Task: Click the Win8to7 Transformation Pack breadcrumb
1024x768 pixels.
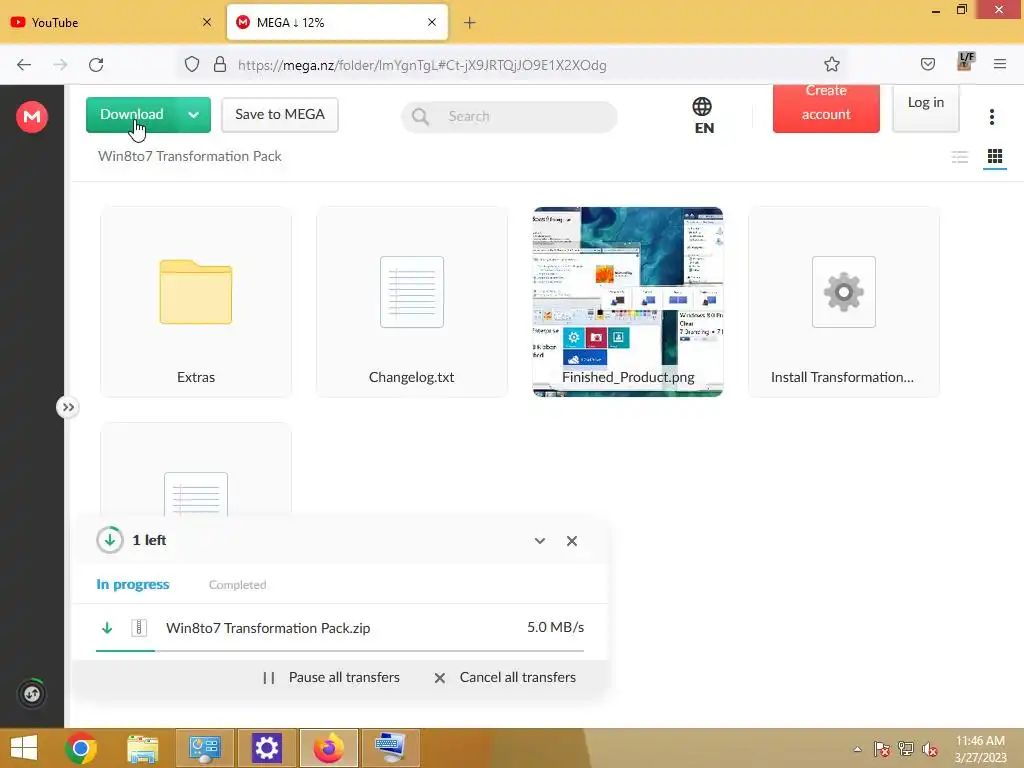Action: pos(189,156)
